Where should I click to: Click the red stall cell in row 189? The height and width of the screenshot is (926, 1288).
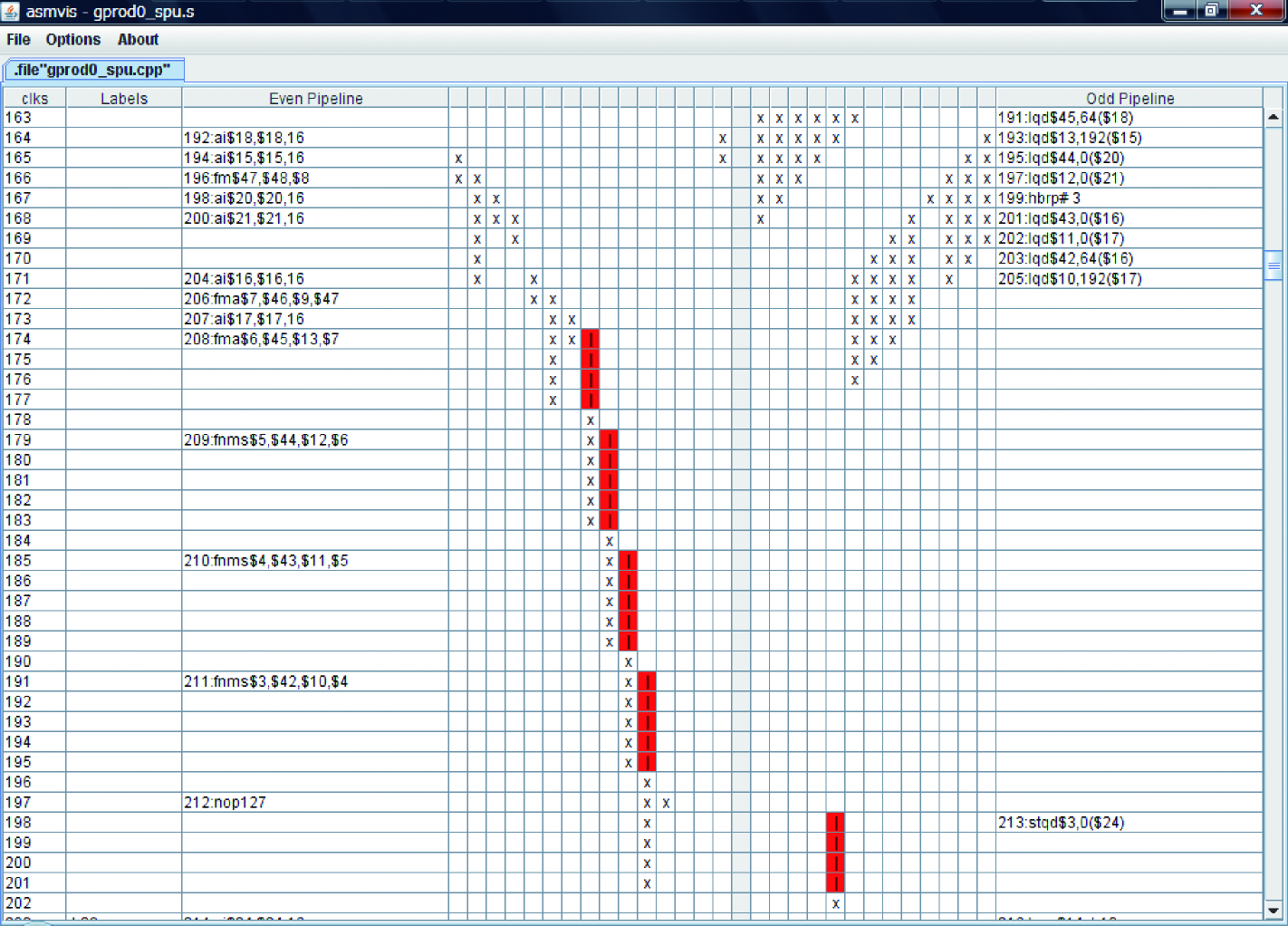[x=628, y=641]
